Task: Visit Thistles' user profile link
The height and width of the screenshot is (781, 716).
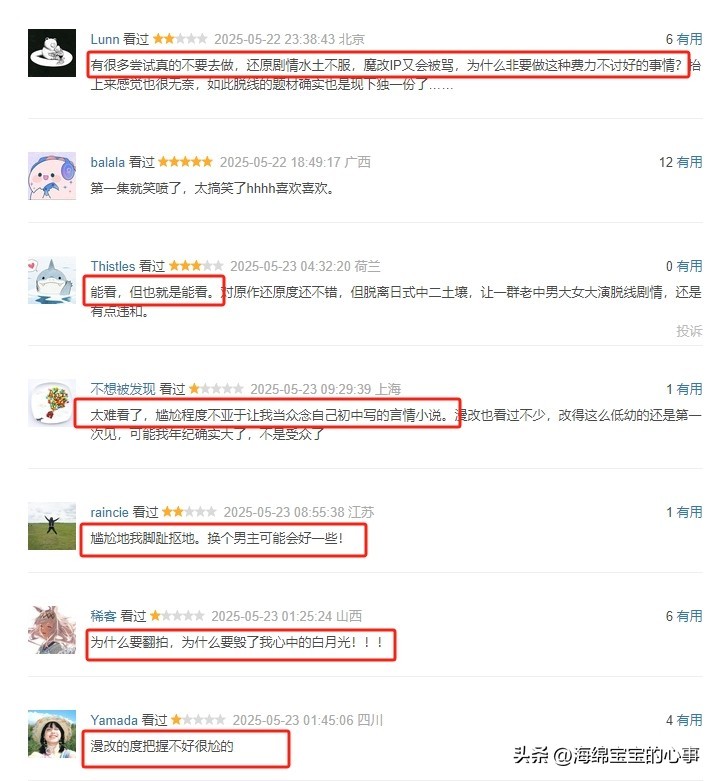Action: coord(113,266)
